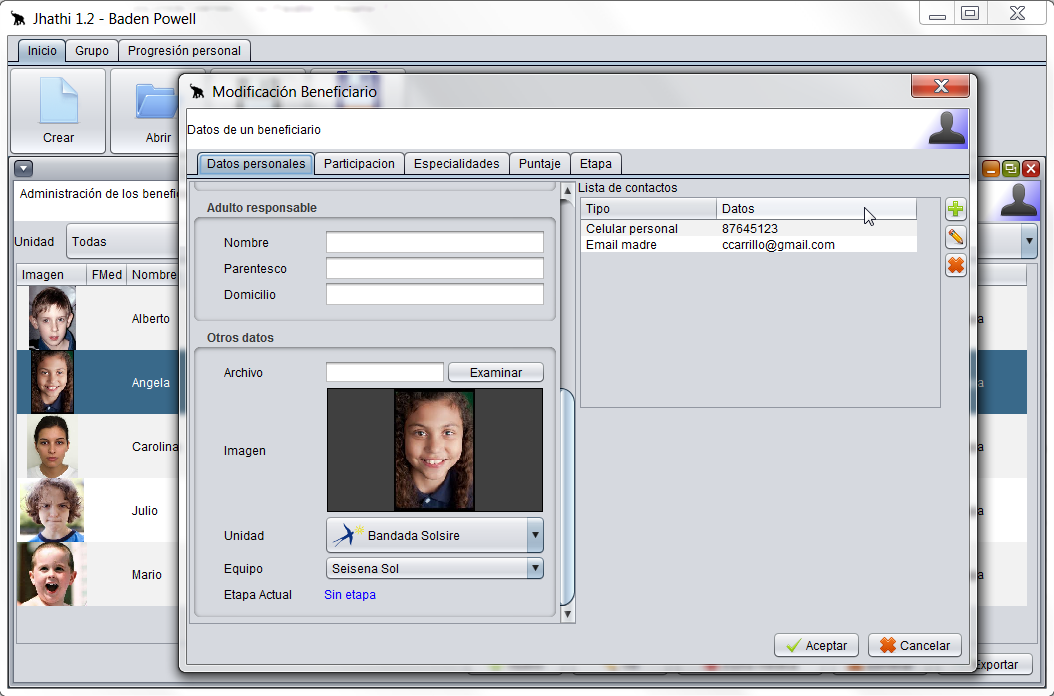Click the scrollbar up arrow in form
1054x696 pixels.
(567, 191)
